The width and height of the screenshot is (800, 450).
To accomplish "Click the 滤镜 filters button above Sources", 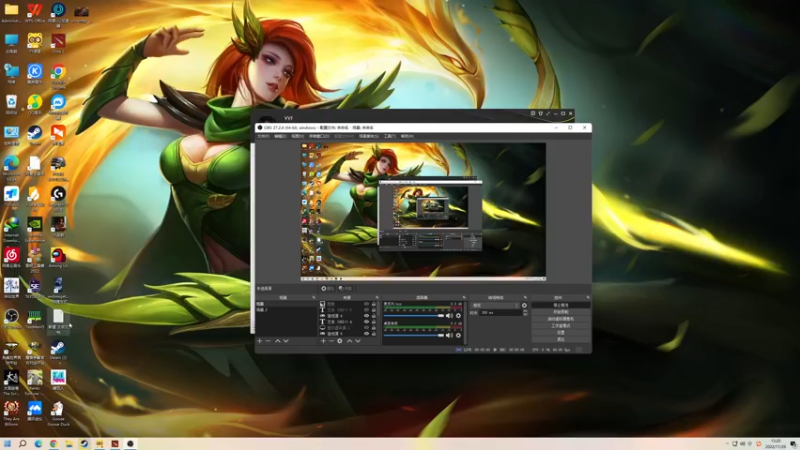I will click(345, 288).
